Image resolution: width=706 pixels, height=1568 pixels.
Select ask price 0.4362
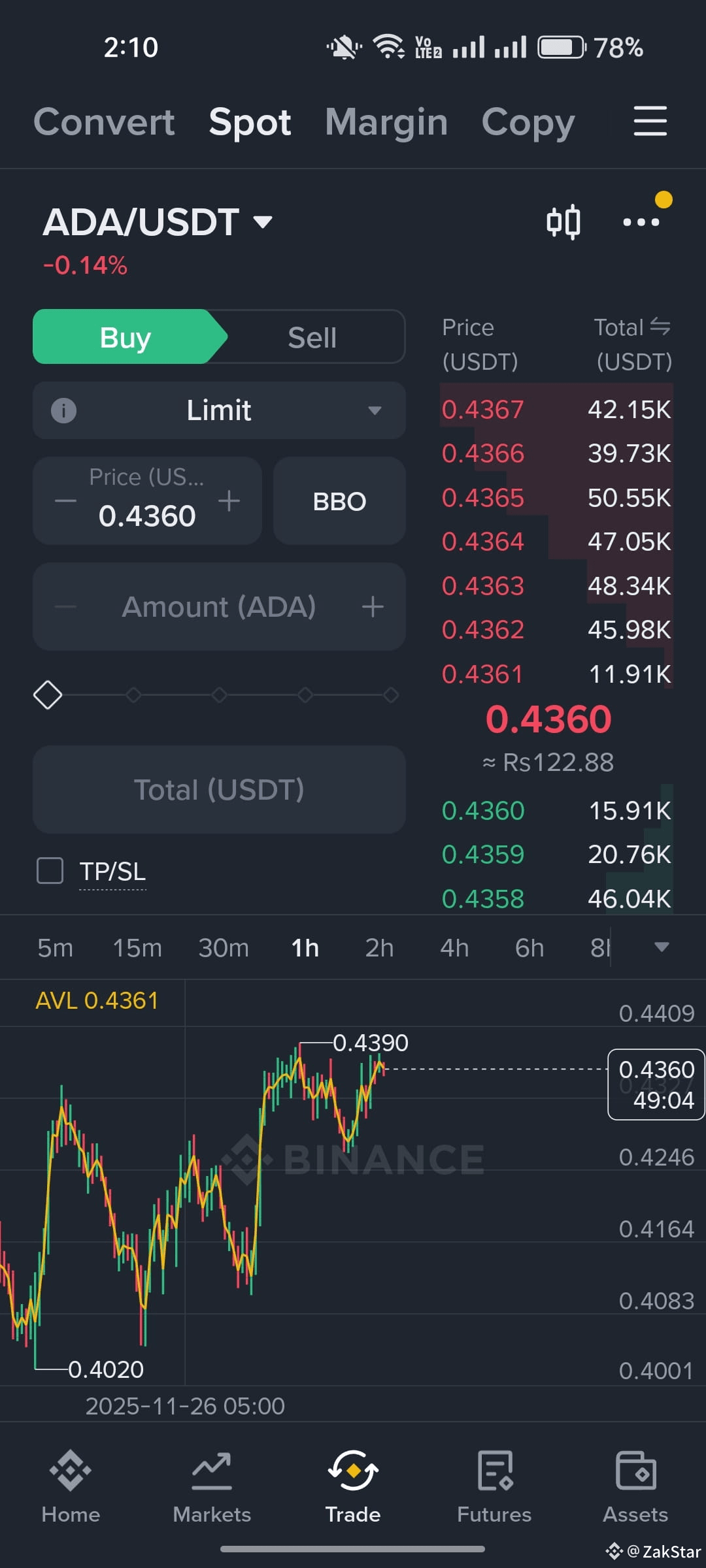pos(482,630)
